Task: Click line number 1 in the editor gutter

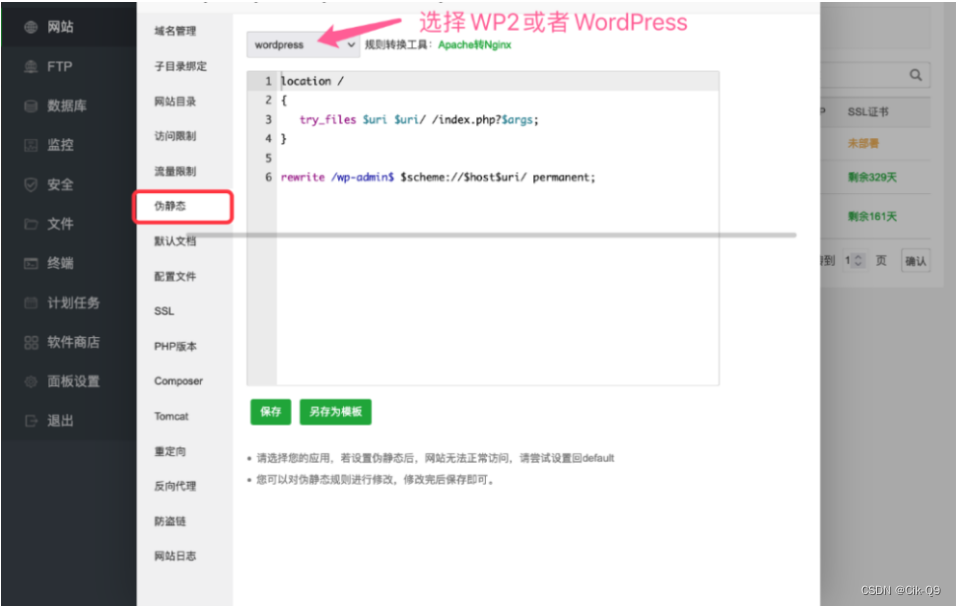Action: [268, 81]
